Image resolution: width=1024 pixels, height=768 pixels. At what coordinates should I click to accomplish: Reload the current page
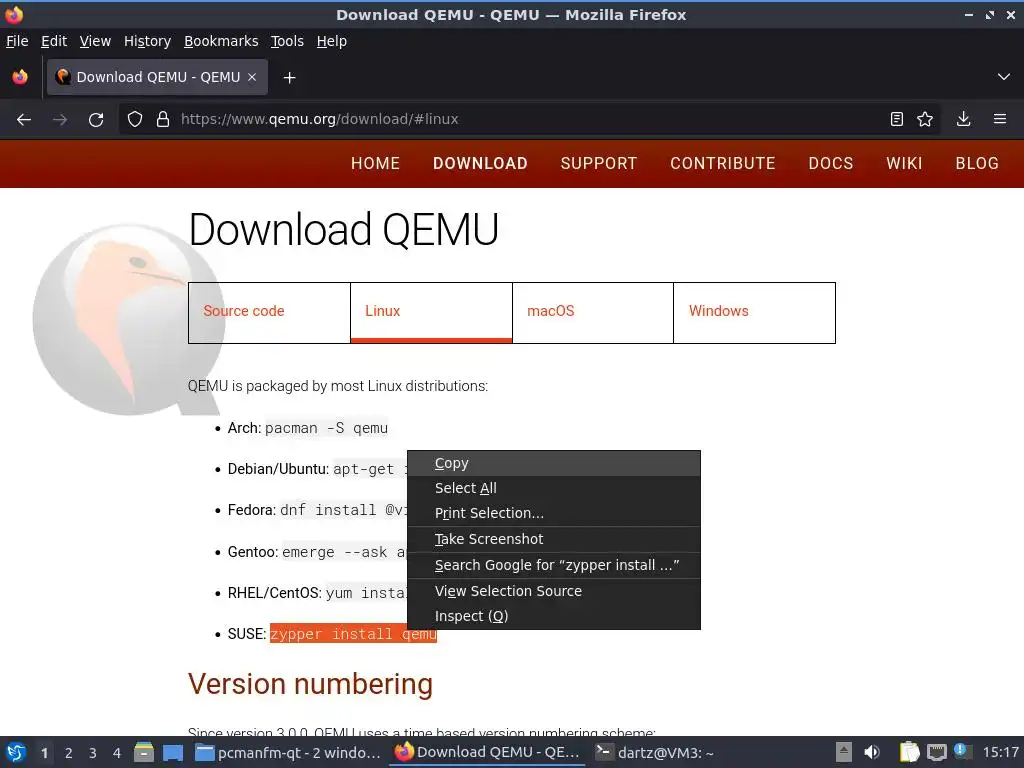click(96, 120)
